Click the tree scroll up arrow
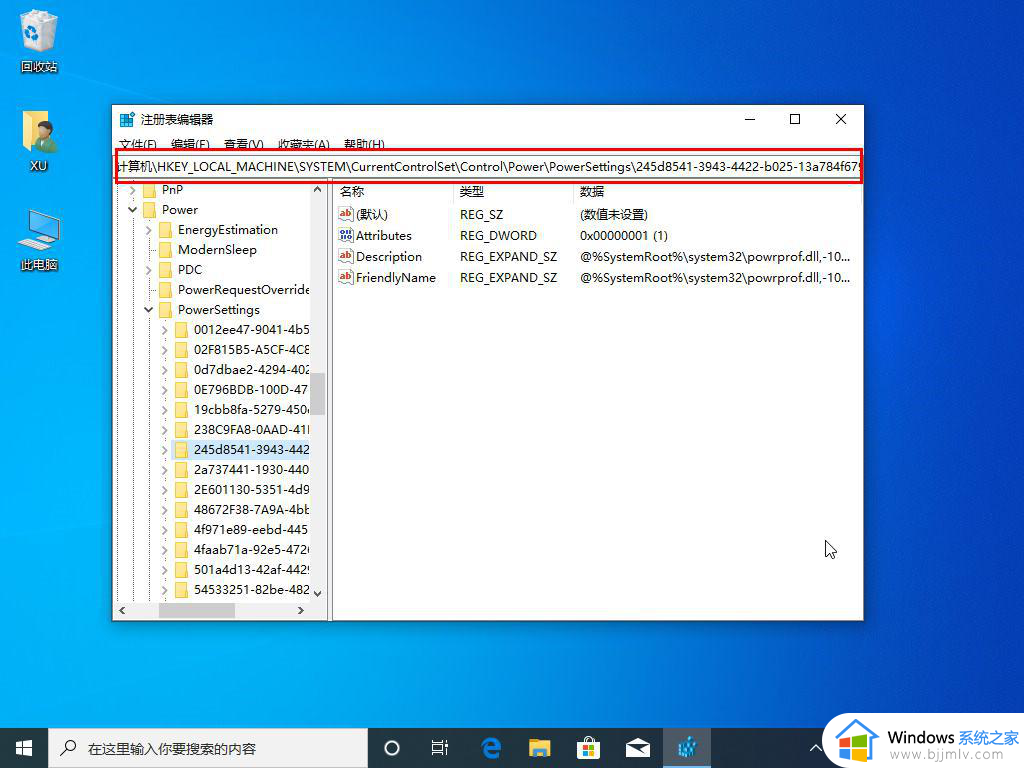The width and height of the screenshot is (1024, 768). coord(317,190)
